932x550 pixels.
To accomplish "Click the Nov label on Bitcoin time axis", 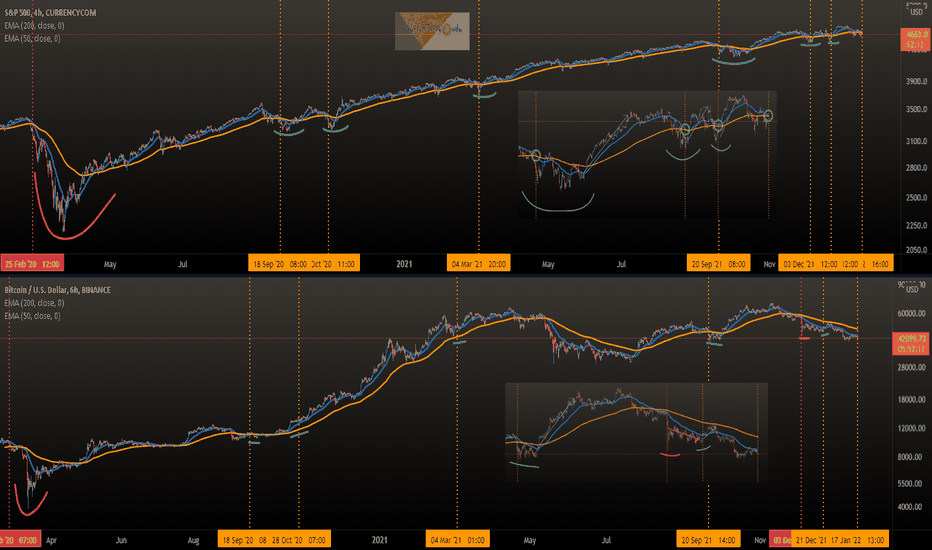I will pyautogui.click(x=760, y=540).
